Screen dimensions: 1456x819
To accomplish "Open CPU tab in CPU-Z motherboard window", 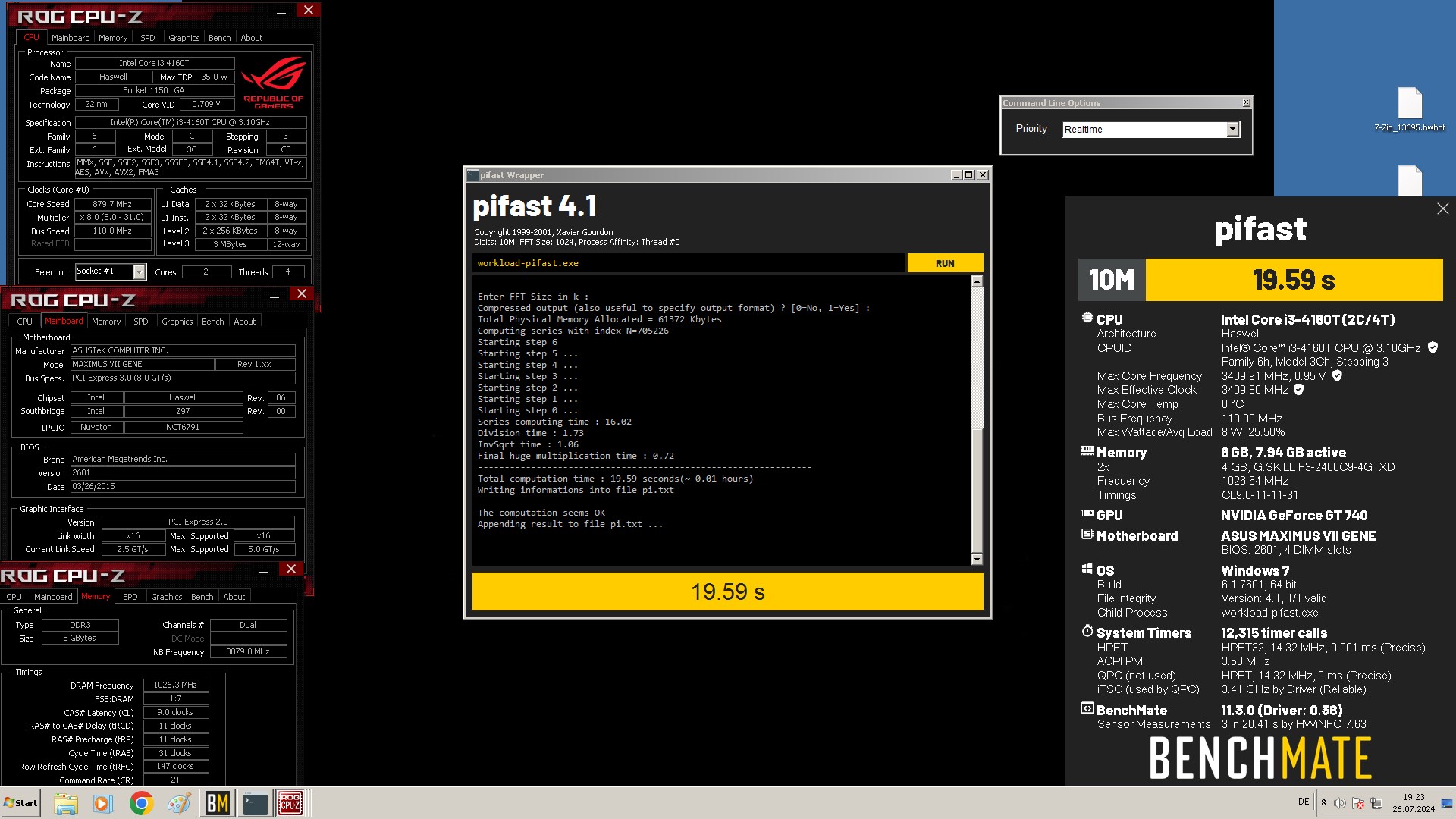I will (25, 322).
